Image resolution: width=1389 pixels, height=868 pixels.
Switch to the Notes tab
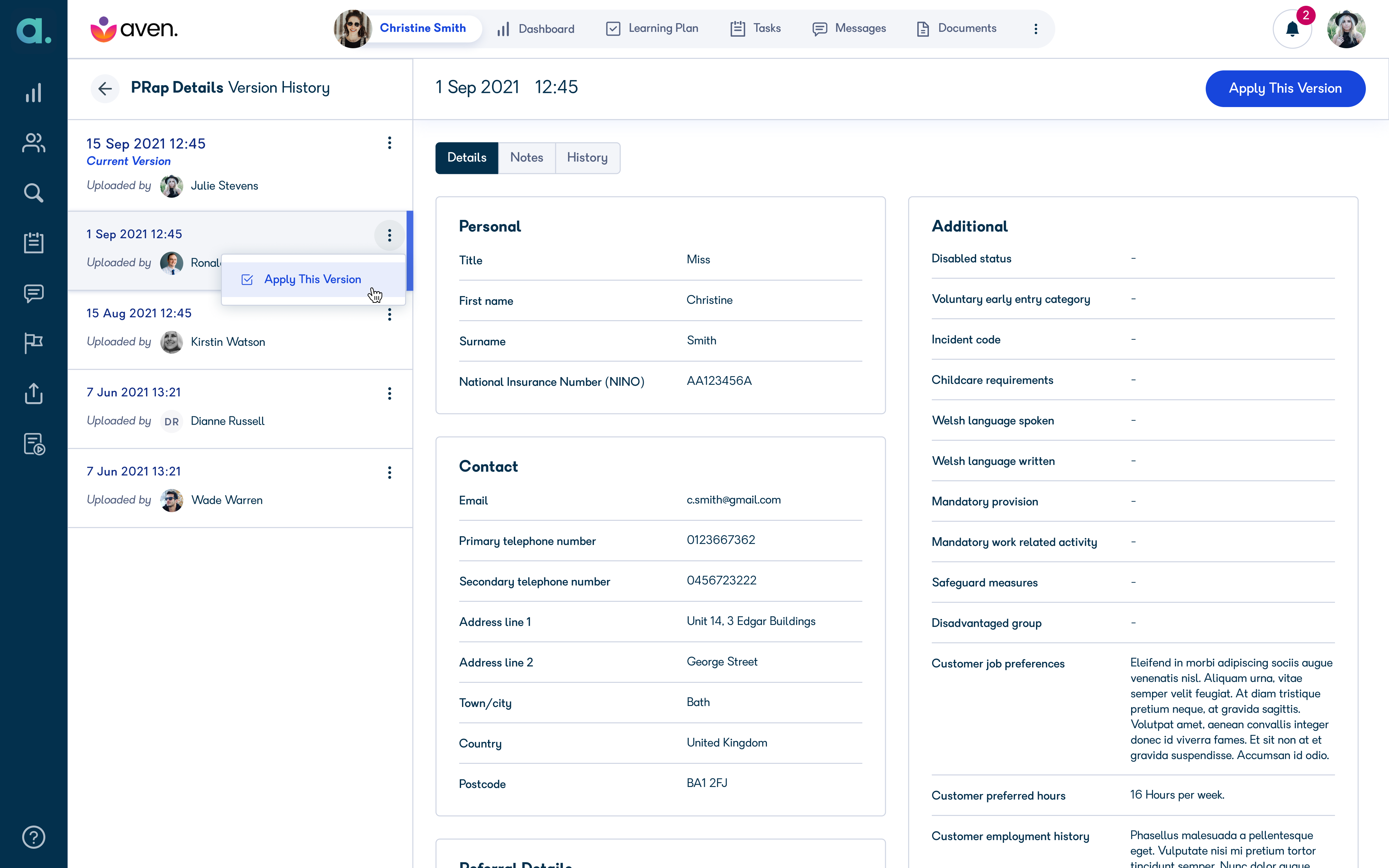tap(526, 157)
